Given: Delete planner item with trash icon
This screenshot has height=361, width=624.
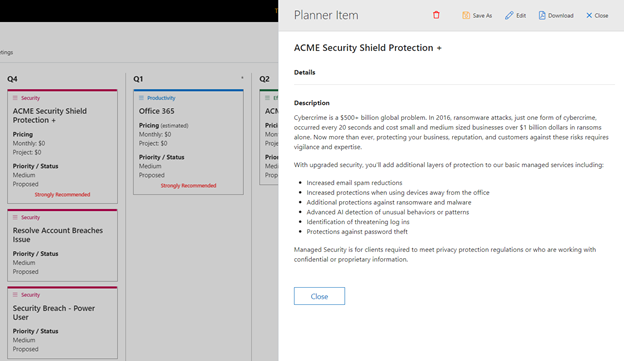Looking at the screenshot, I should [x=436, y=15].
